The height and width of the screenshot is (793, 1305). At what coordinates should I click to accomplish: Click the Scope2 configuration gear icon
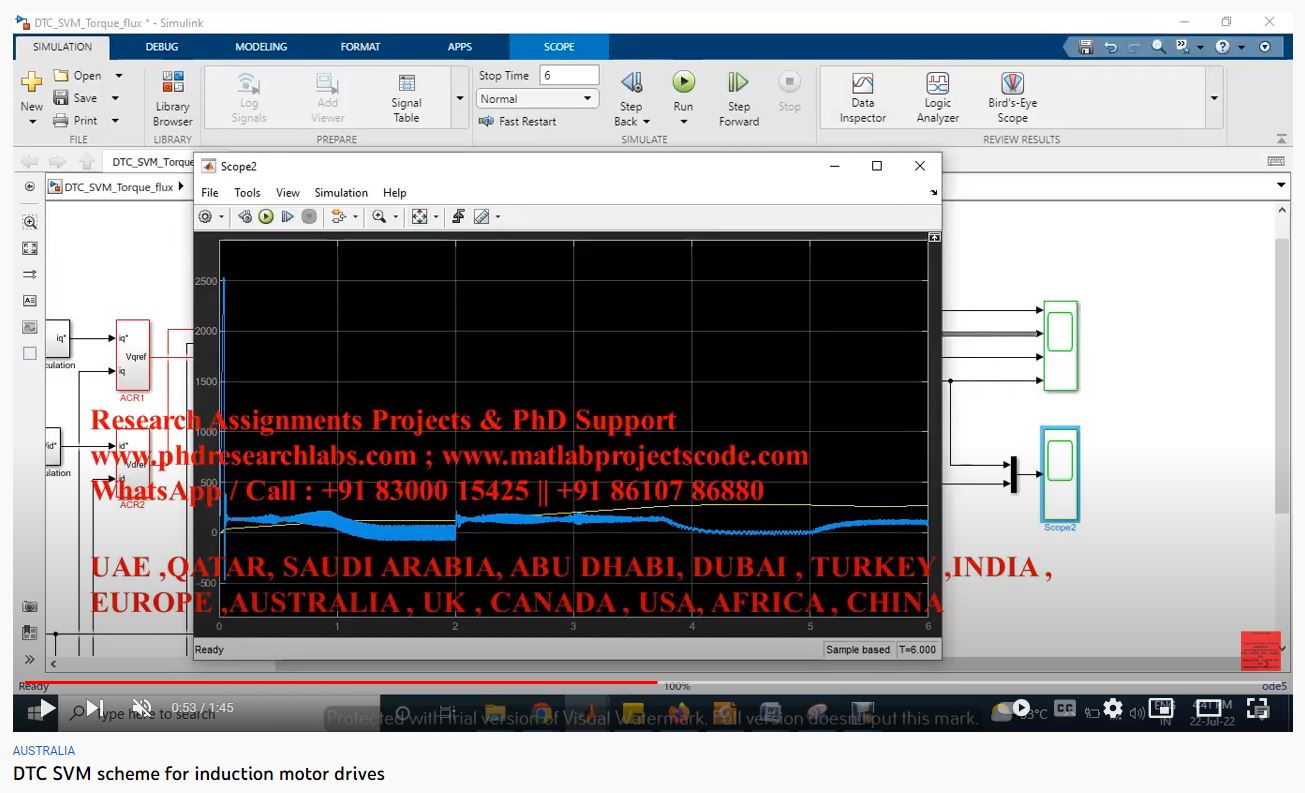tap(205, 216)
